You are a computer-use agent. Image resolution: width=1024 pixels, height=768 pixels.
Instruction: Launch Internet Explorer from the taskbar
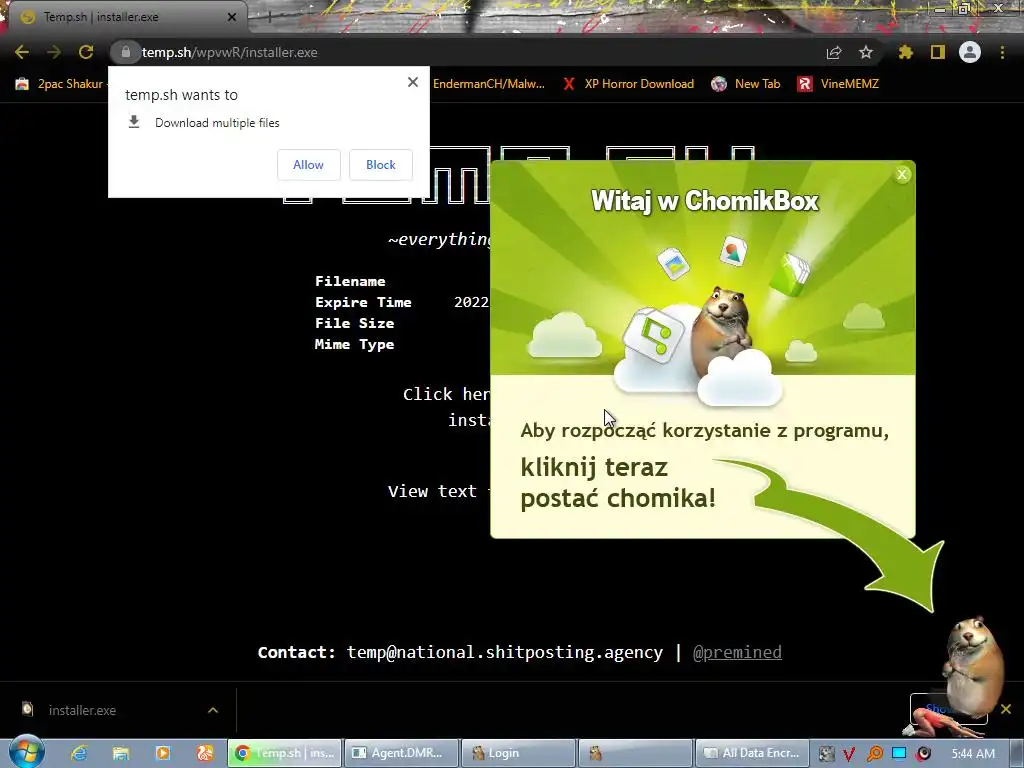click(x=79, y=753)
